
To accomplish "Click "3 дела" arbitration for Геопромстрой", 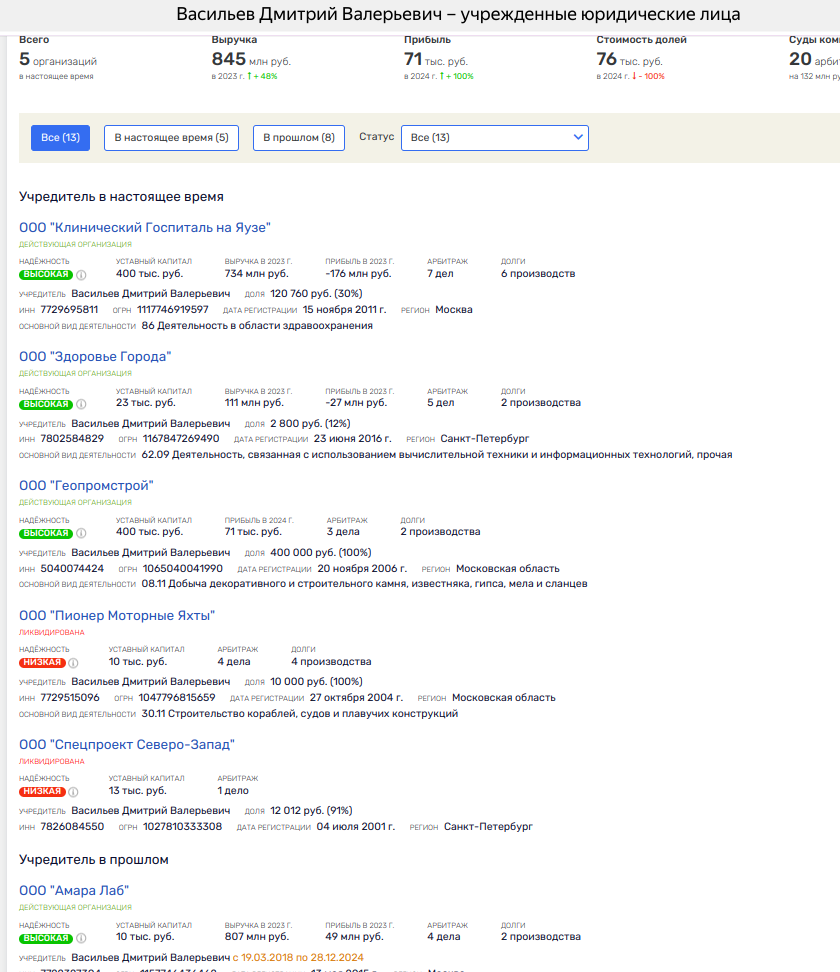I will pos(343,531).
